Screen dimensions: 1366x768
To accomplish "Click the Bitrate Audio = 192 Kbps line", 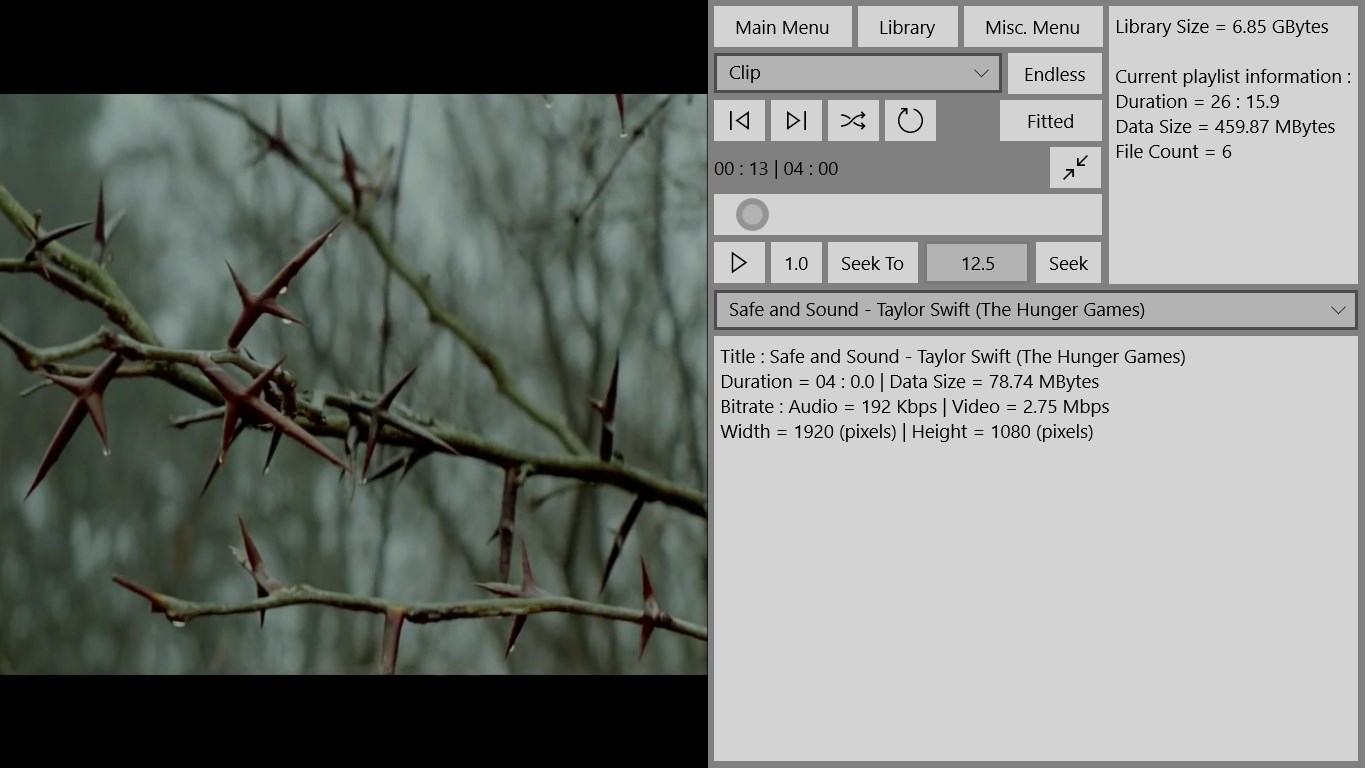I will coord(914,407).
